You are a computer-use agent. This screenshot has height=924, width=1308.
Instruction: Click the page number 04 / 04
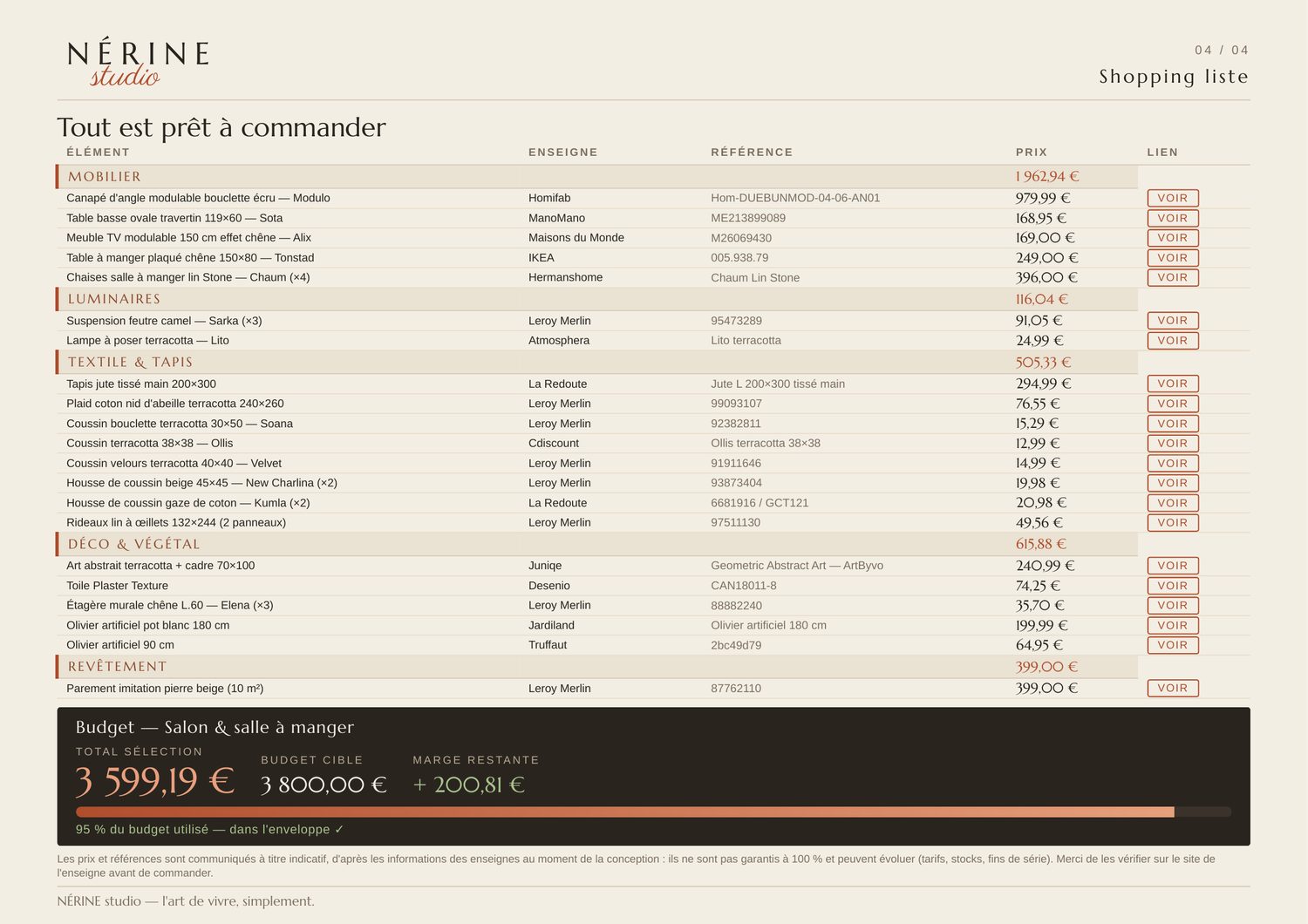[x=1222, y=51]
